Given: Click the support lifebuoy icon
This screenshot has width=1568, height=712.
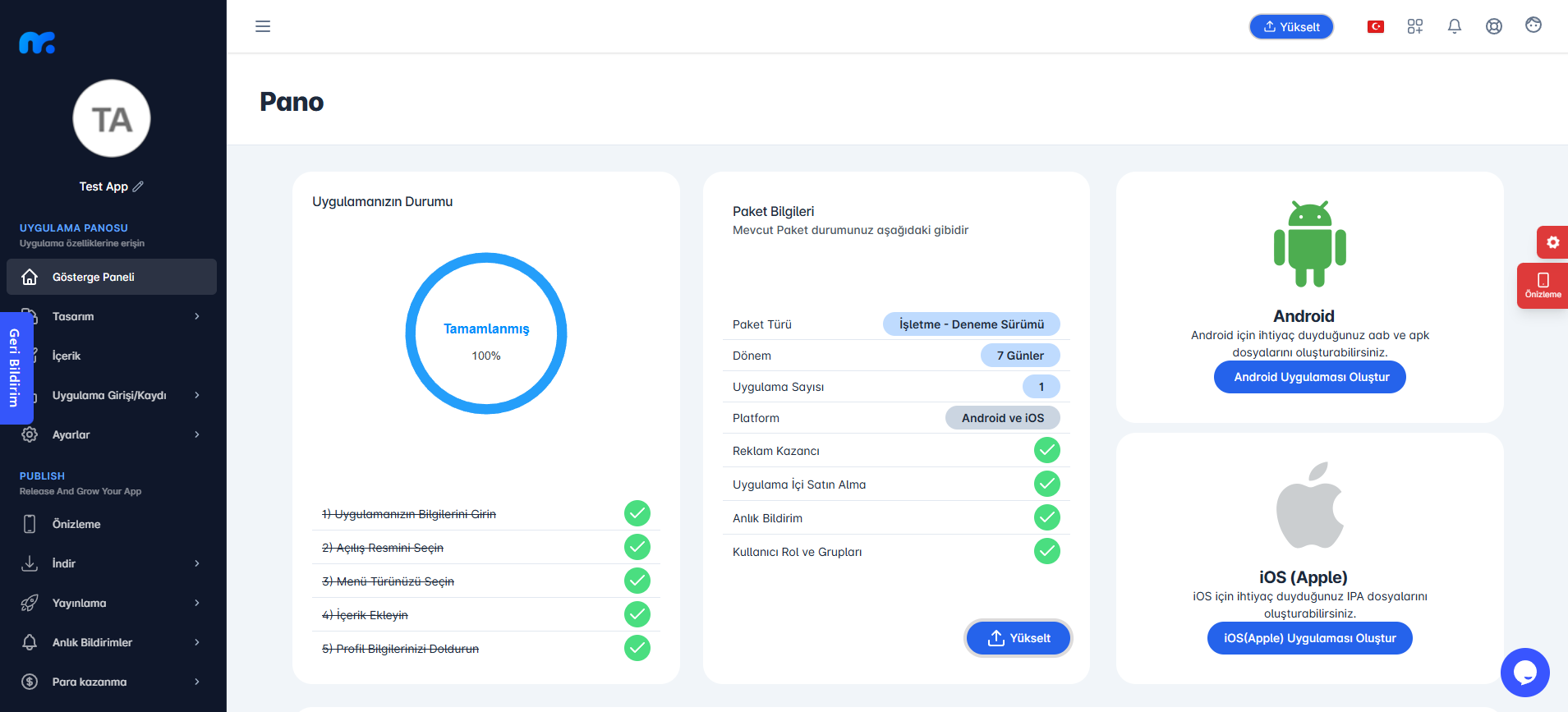Looking at the screenshot, I should click(x=1494, y=26).
